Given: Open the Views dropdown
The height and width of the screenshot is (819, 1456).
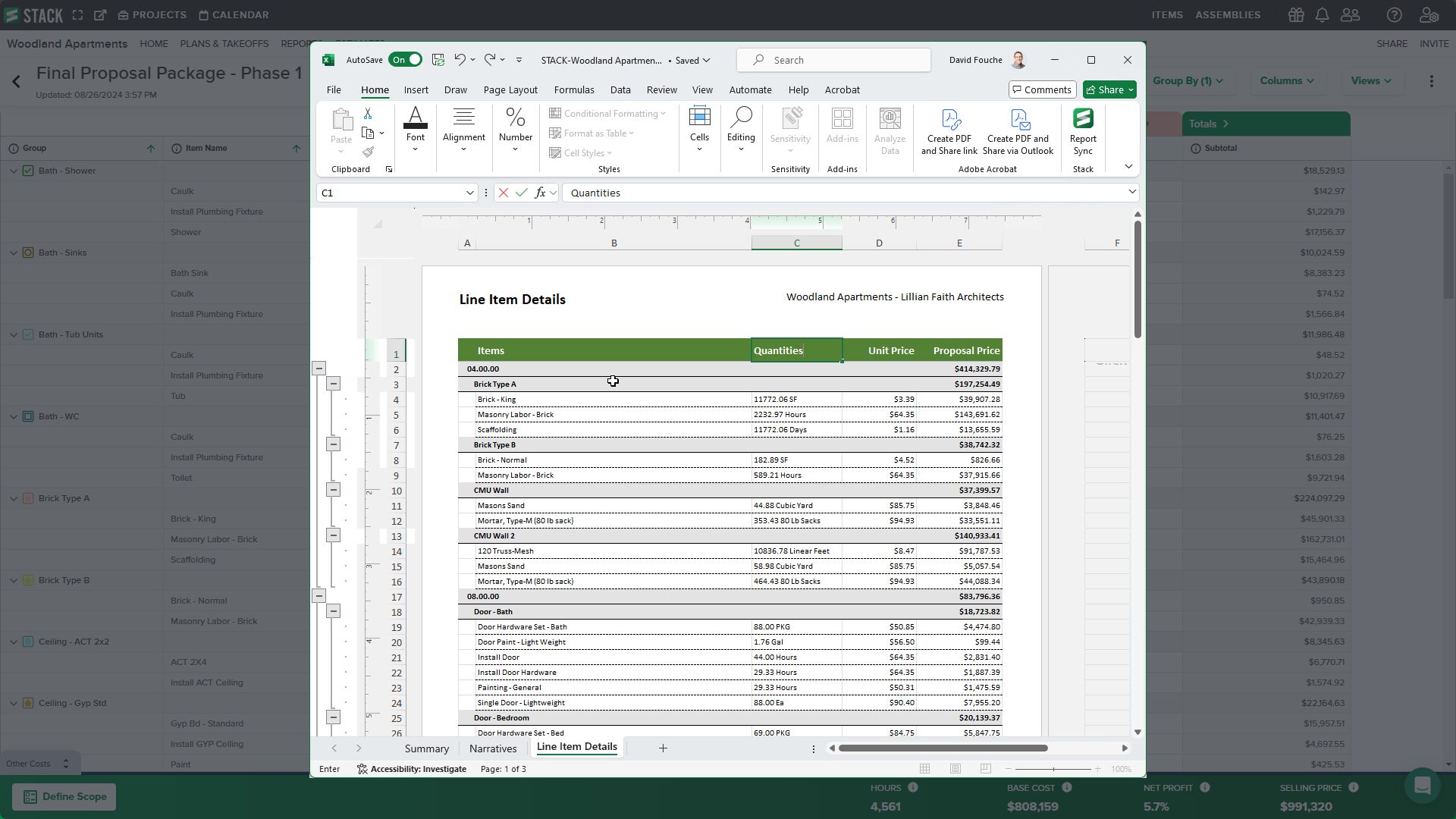Looking at the screenshot, I should (1370, 80).
